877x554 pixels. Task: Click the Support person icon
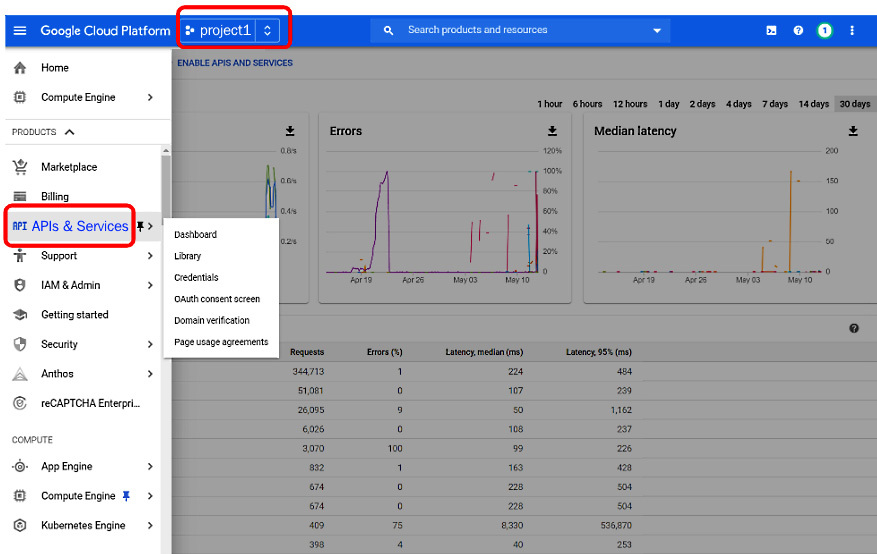click(20, 255)
